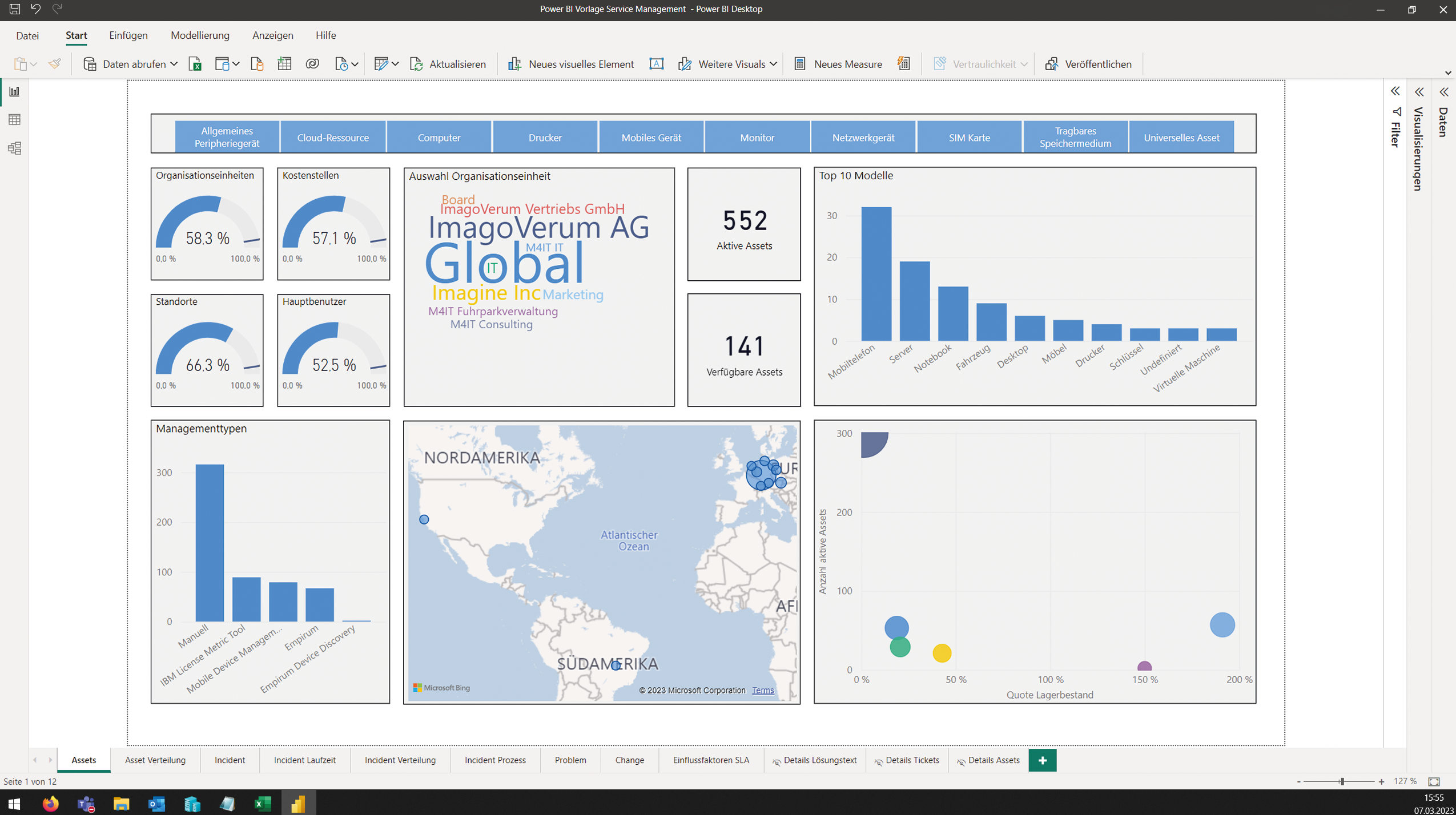Switch to the table data view

[x=15, y=120]
